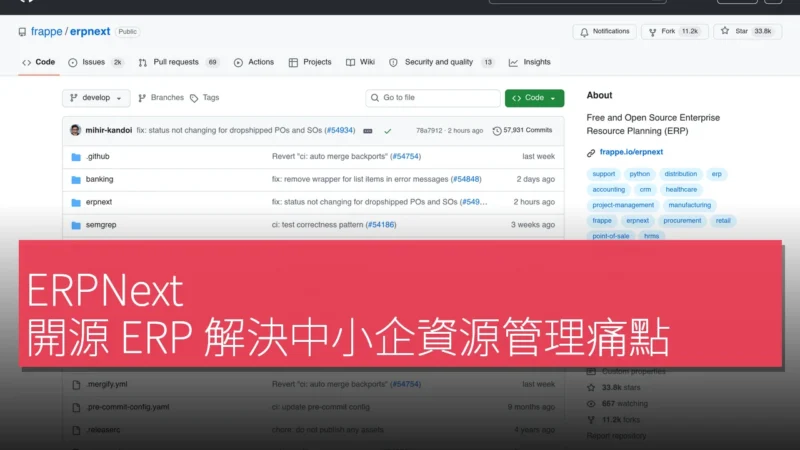Open mihir-kandoi's avatar

(76, 130)
